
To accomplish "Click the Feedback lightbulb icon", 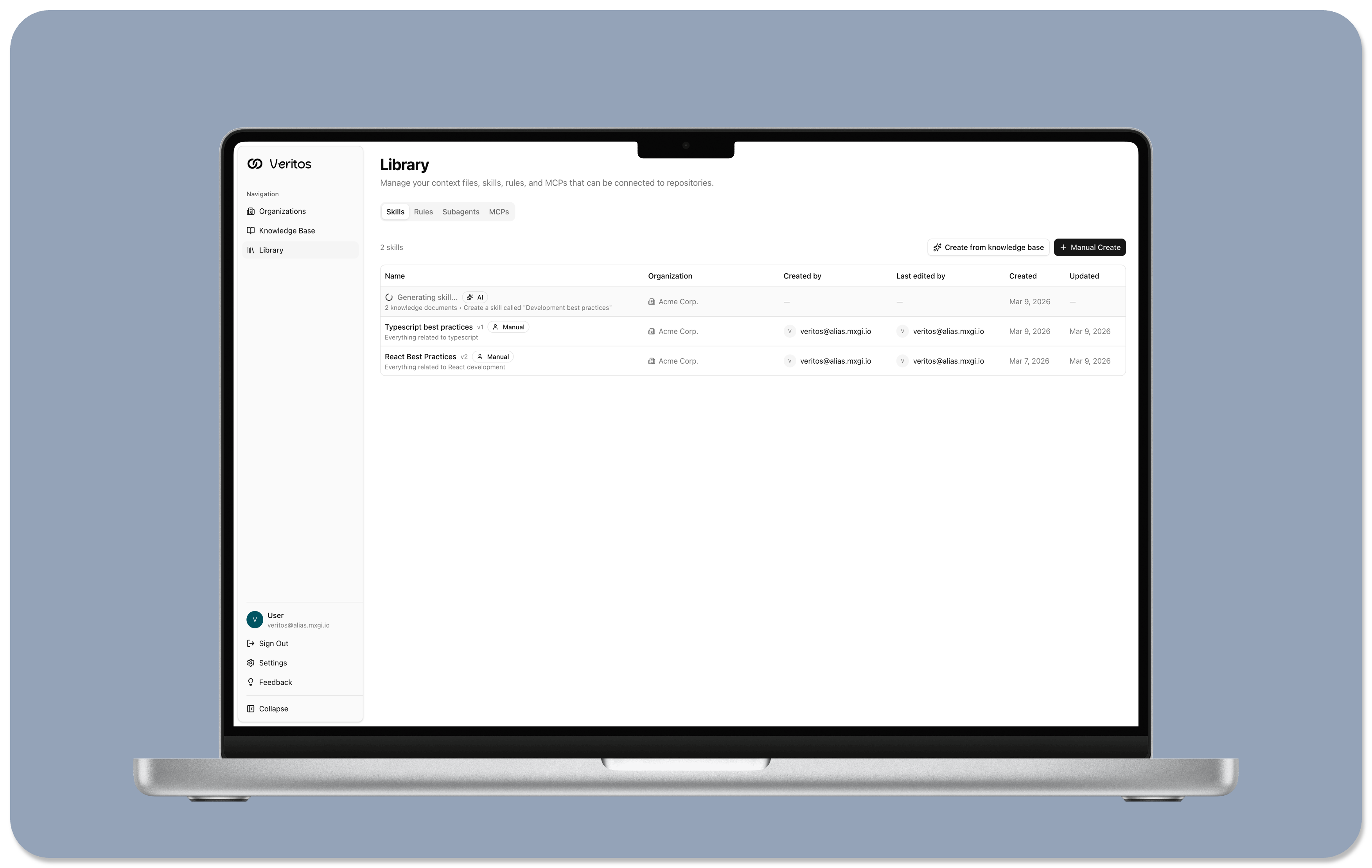I will tap(251, 682).
